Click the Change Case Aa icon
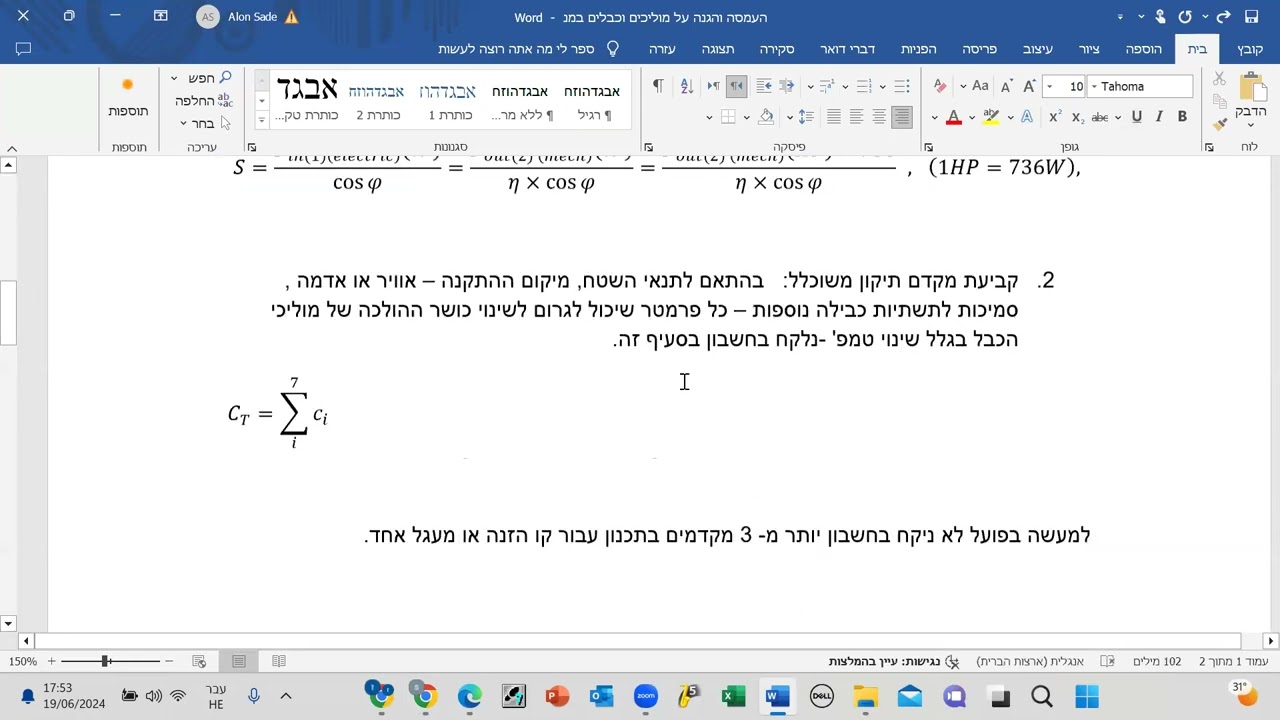The height and width of the screenshot is (720, 1280). (x=980, y=86)
